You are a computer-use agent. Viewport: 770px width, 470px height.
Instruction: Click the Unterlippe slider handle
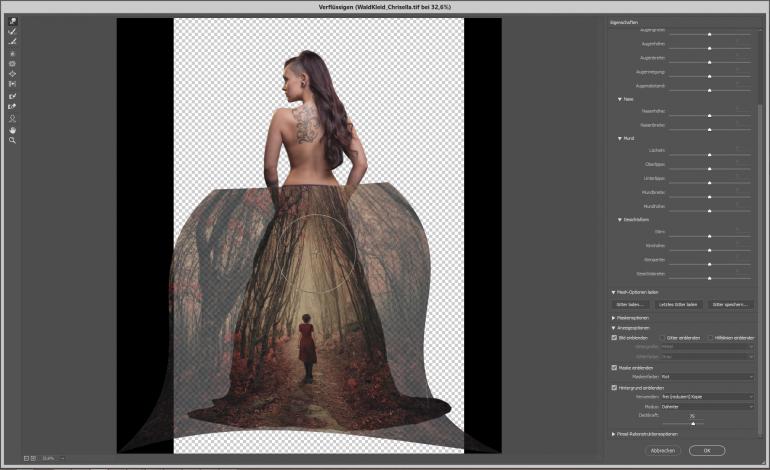point(709,183)
